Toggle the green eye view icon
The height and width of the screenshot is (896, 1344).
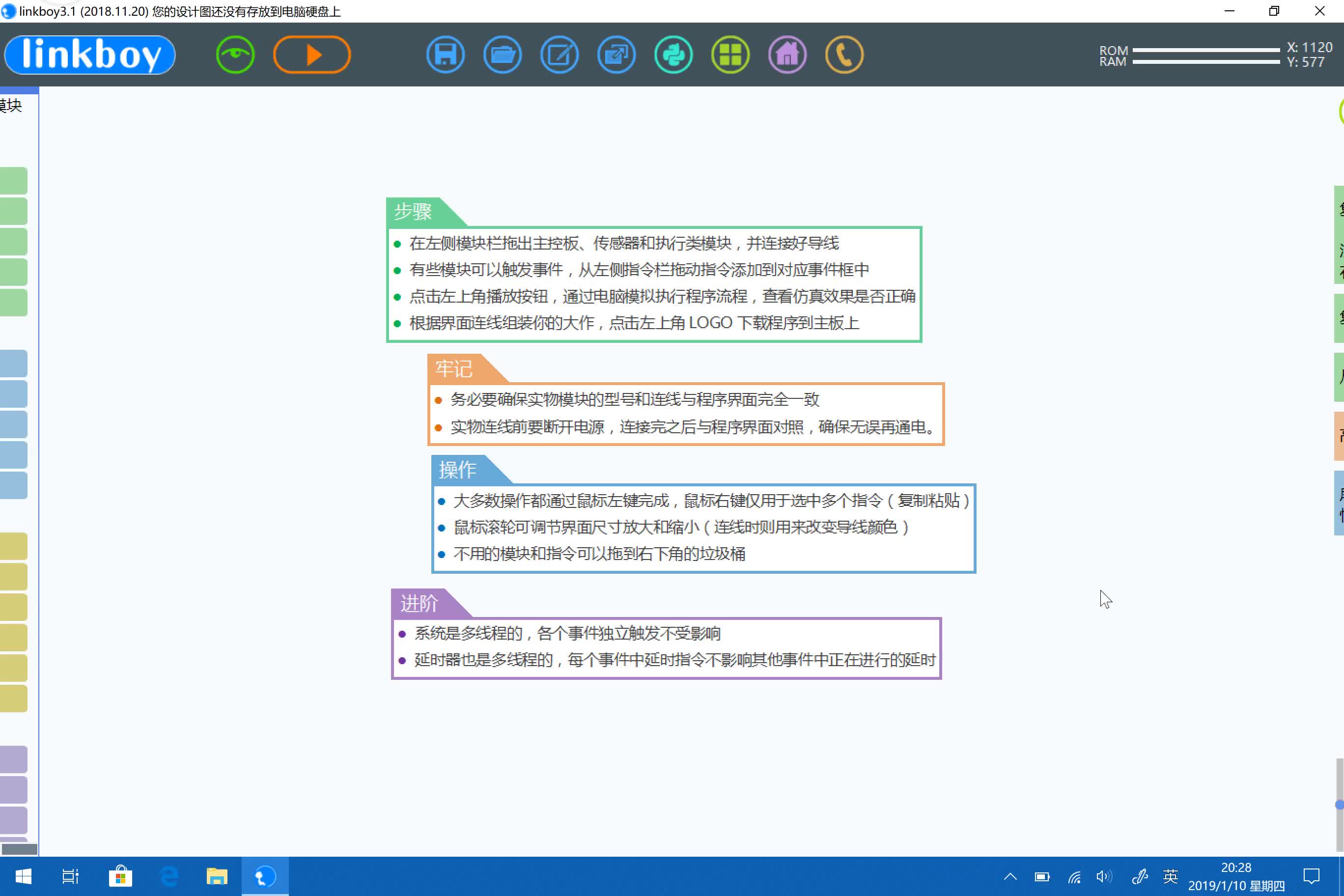[x=235, y=55]
